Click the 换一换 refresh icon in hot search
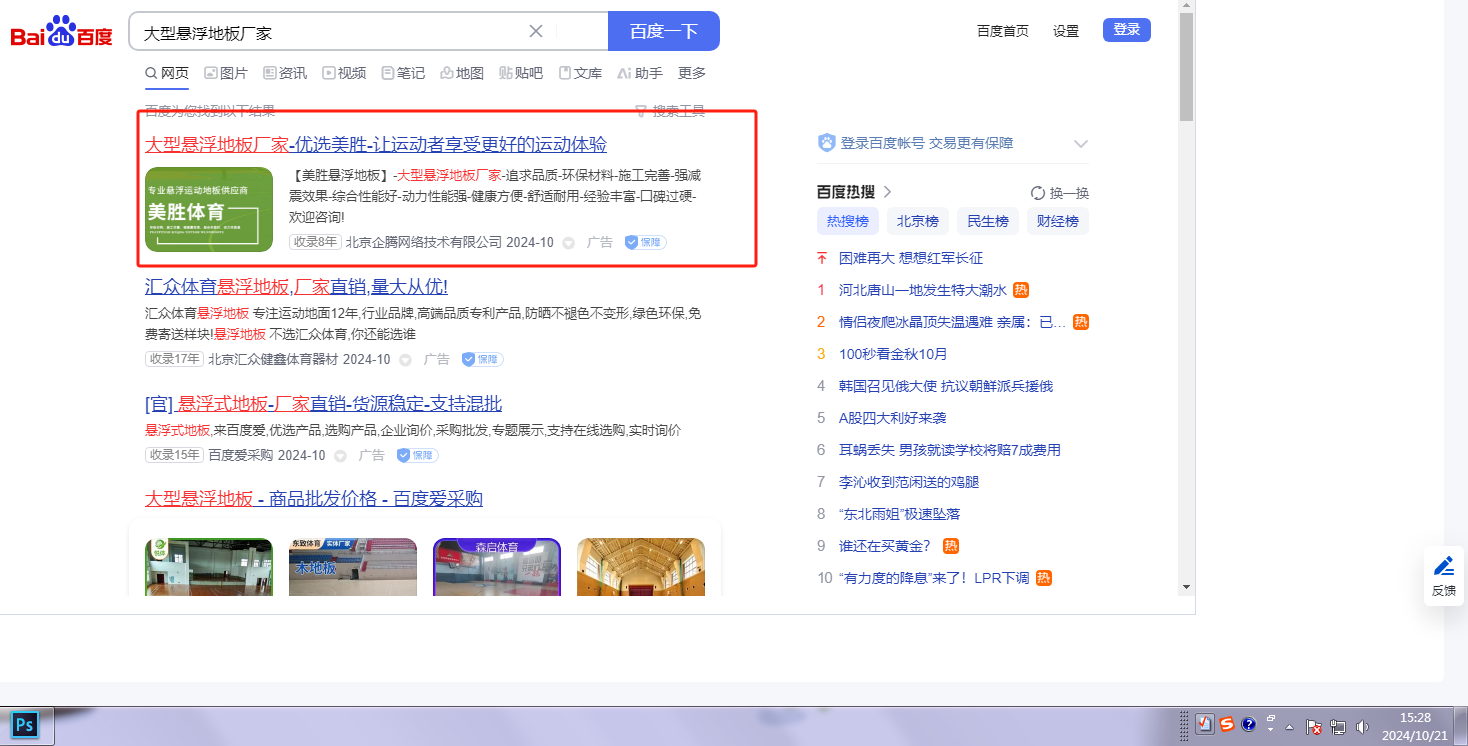The image size is (1468, 746). pyautogui.click(x=1038, y=193)
